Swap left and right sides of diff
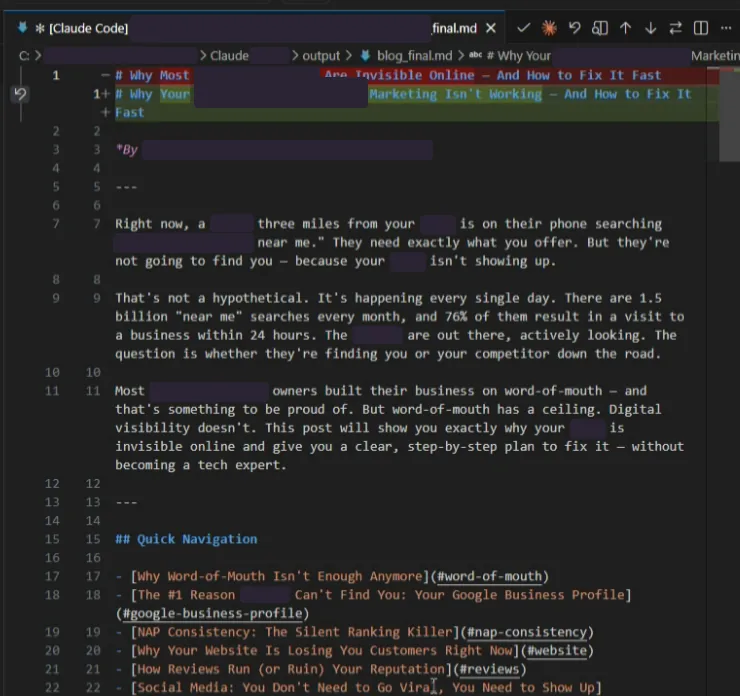The height and width of the screenshot is (696, 740). click(x=676, y=28)
